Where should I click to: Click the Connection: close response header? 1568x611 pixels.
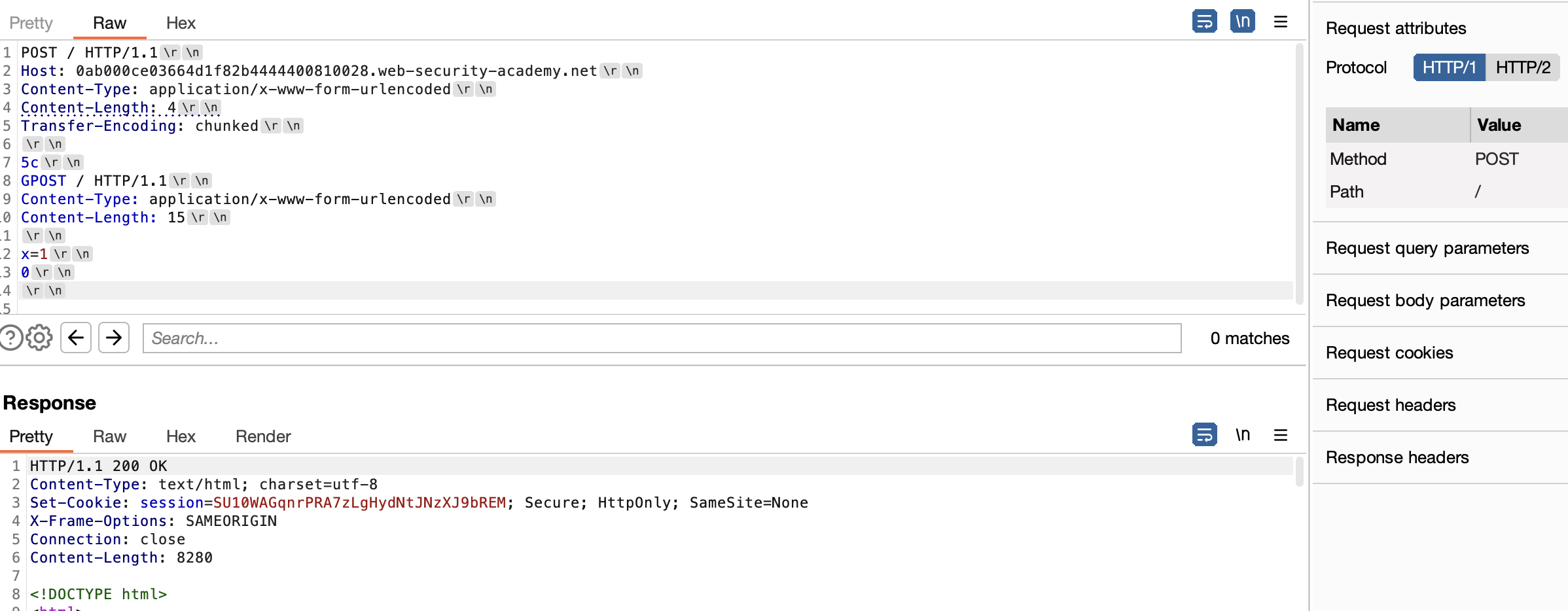[x=107, y=539]
